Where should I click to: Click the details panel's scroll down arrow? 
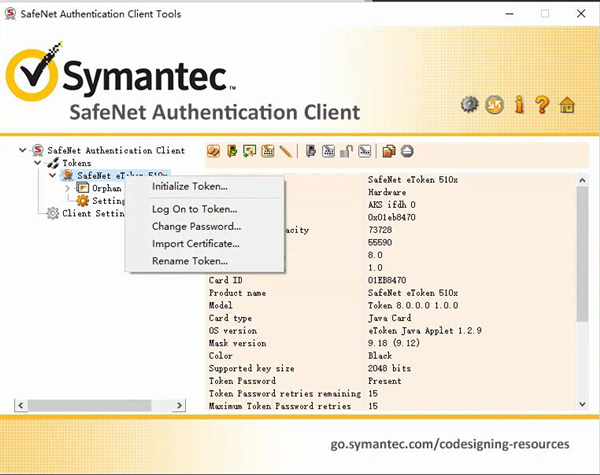[x=582, y=404]
